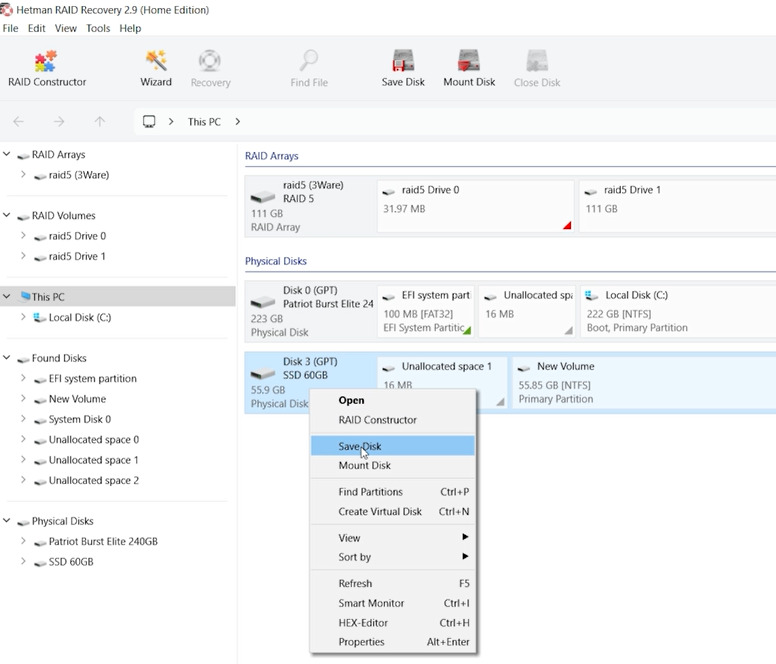Click Save Disk in the toolbar
Image resolution: width=776 pixels, height=664 pixels.
tap(403, 69)
